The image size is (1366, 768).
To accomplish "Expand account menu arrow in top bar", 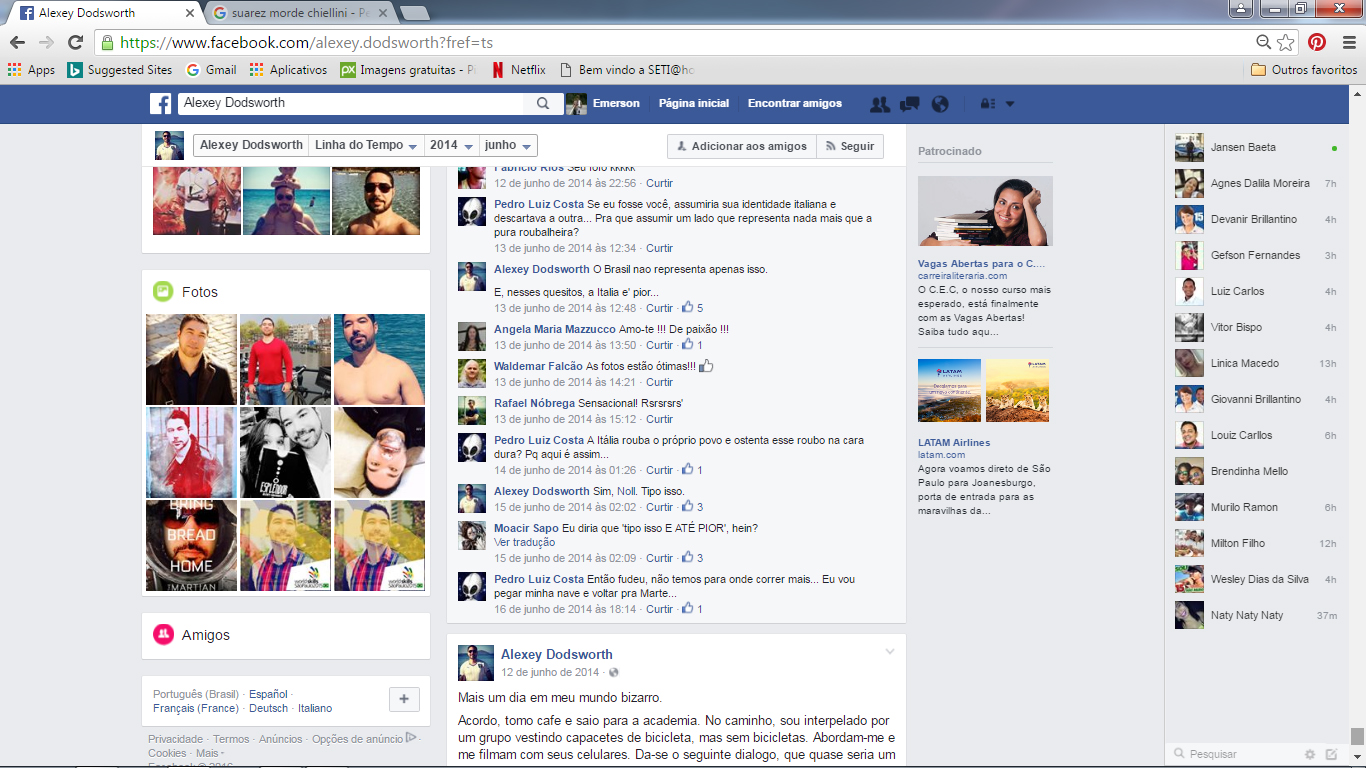I will (x=1010, y=104).
